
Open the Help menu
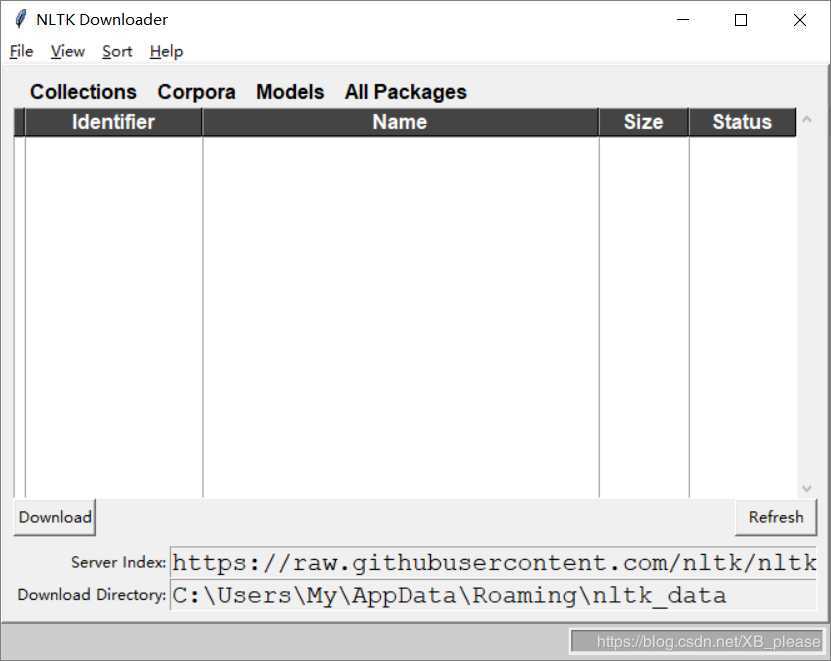point(166,51)
